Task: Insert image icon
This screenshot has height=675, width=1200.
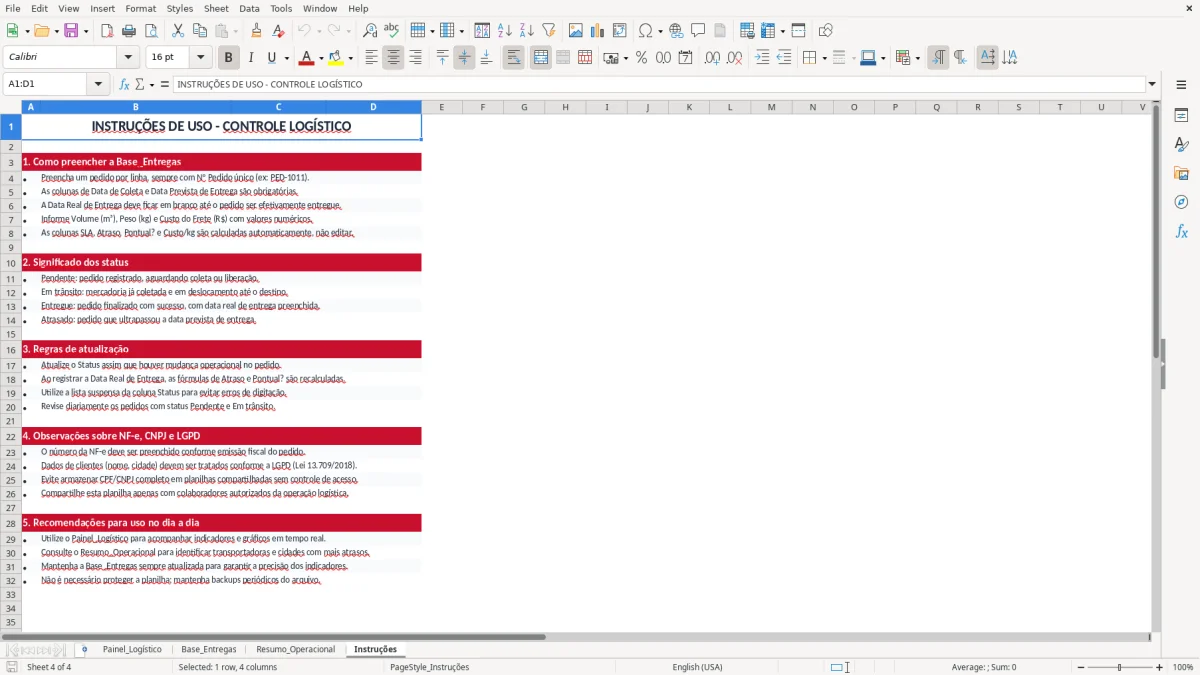Action: click(576, 31)
